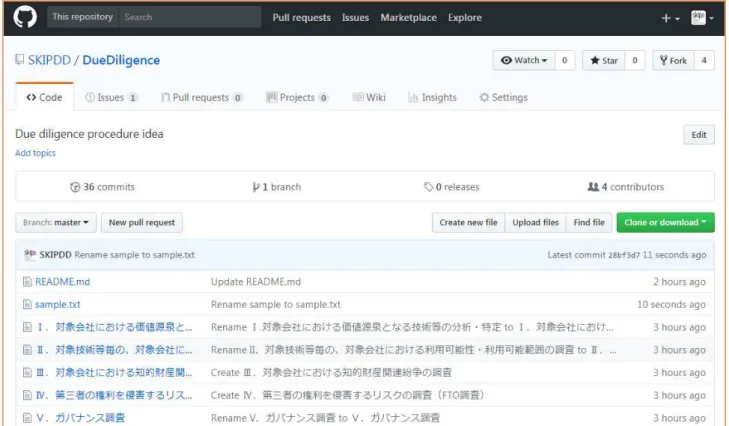Click the repository book icon beside SKIPDD

tap(20, 60)
